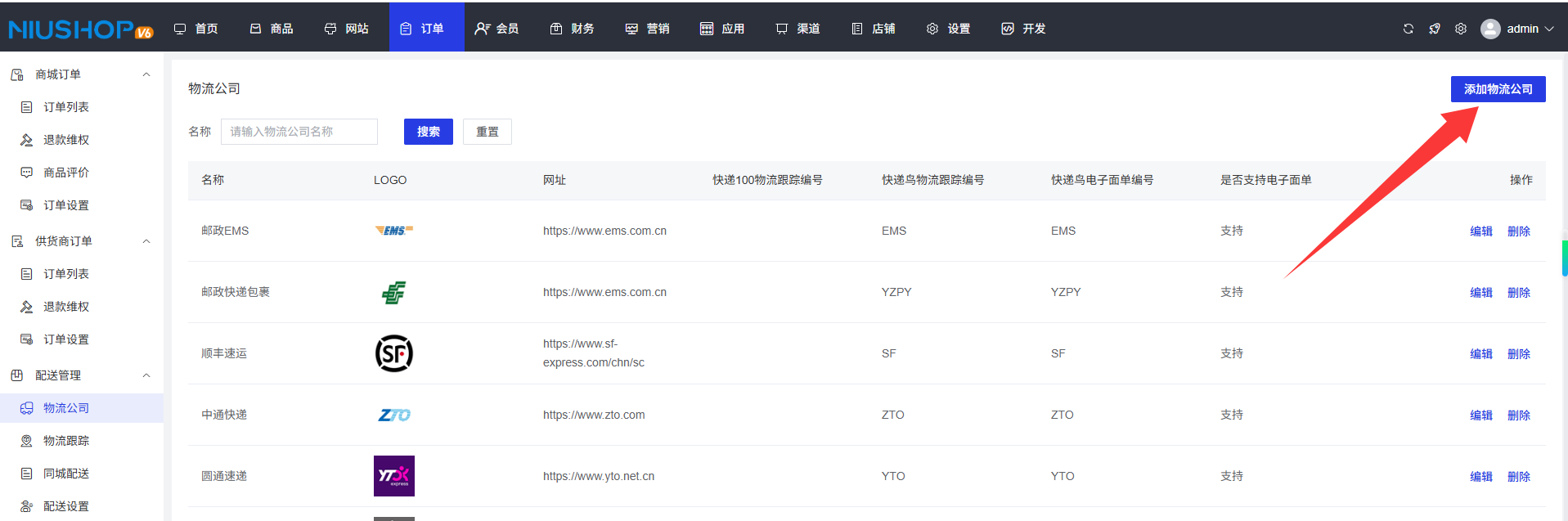
Task: Click 重置 to reset the search
Action: [x=487, y=132]
